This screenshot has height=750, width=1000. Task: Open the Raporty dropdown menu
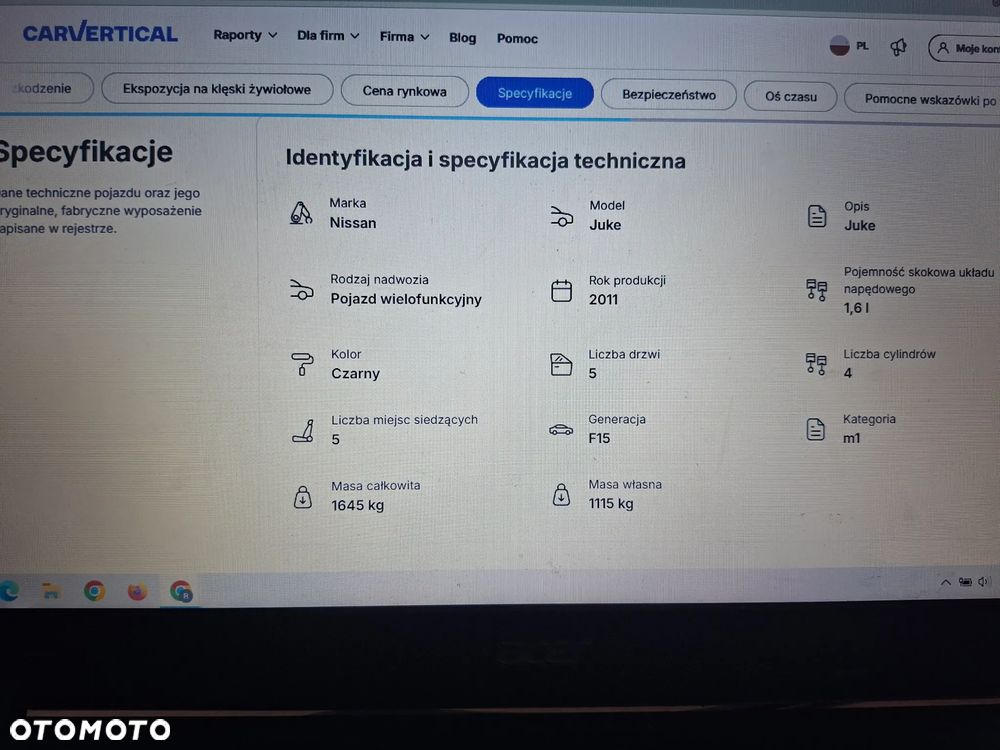[245, 35]
